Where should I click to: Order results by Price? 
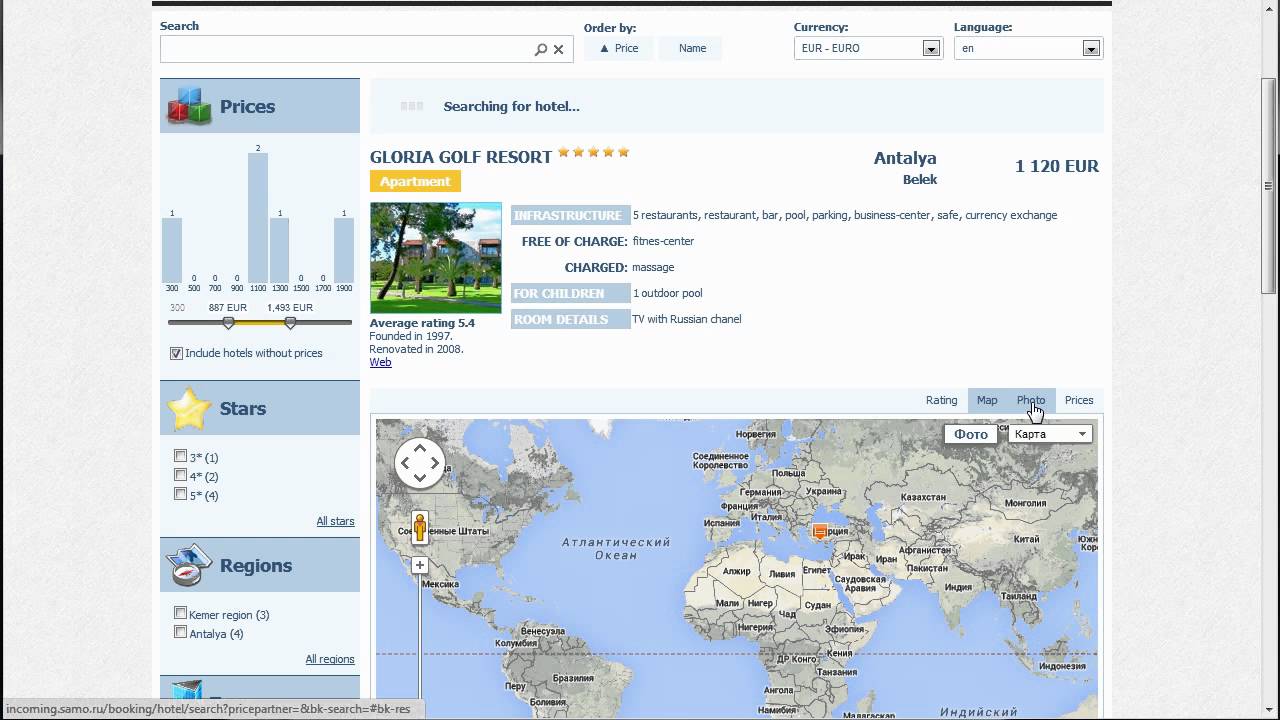[x=619, y=48]
